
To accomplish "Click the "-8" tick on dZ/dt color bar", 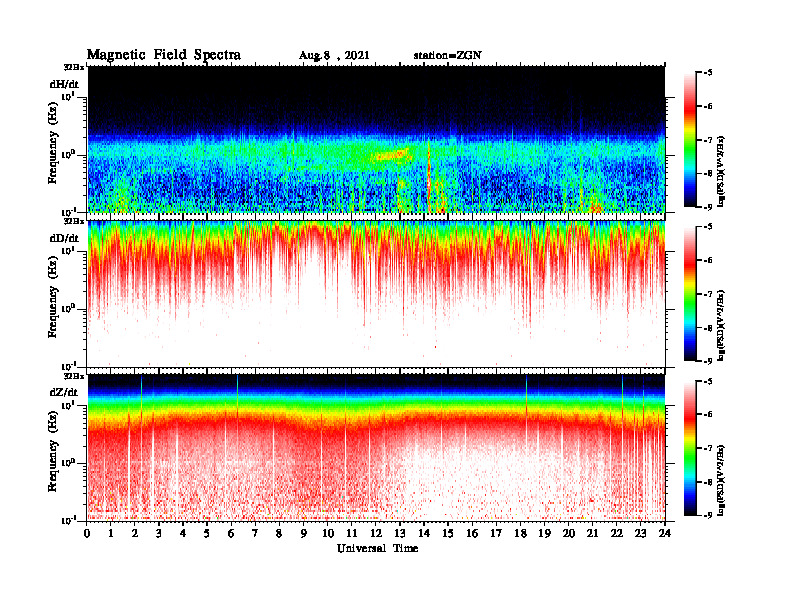I will (x=708, y=482).
